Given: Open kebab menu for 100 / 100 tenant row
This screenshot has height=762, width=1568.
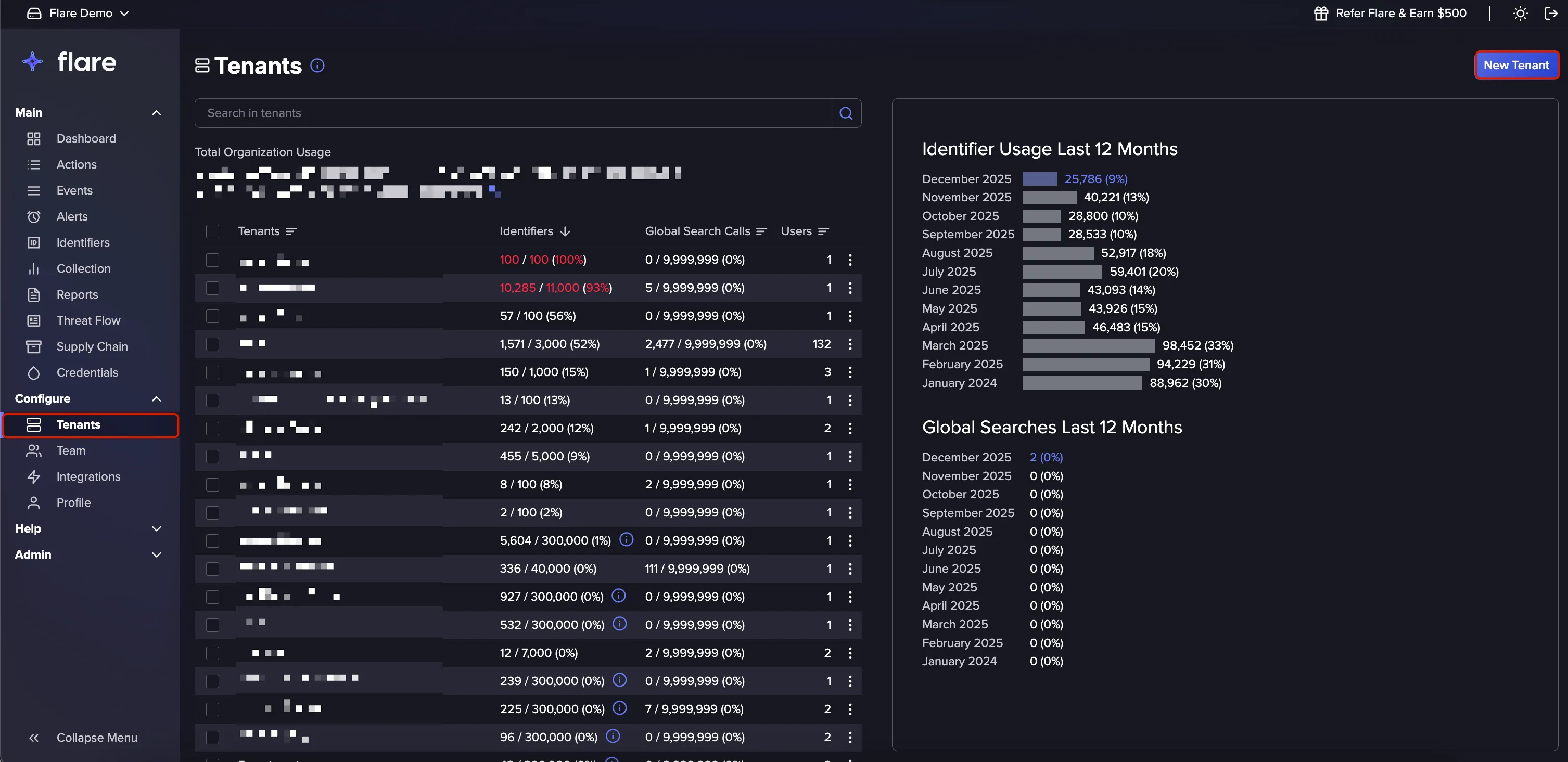Looking at the screenshot, I should click(850, 260).
